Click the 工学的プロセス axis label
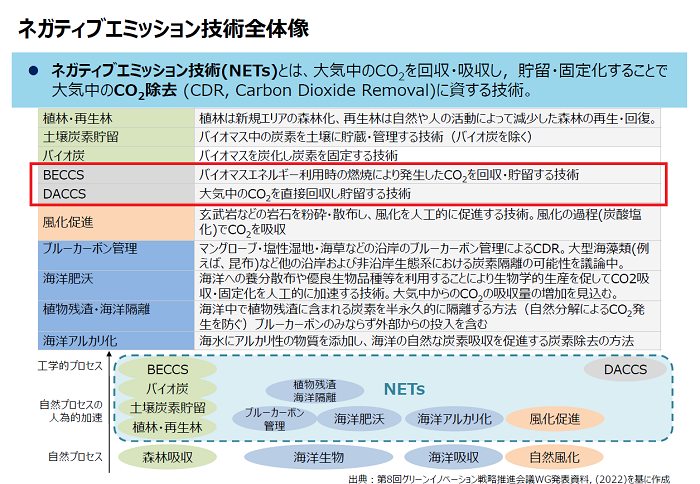This screenshot has height=484, width=700. point(69,367)
